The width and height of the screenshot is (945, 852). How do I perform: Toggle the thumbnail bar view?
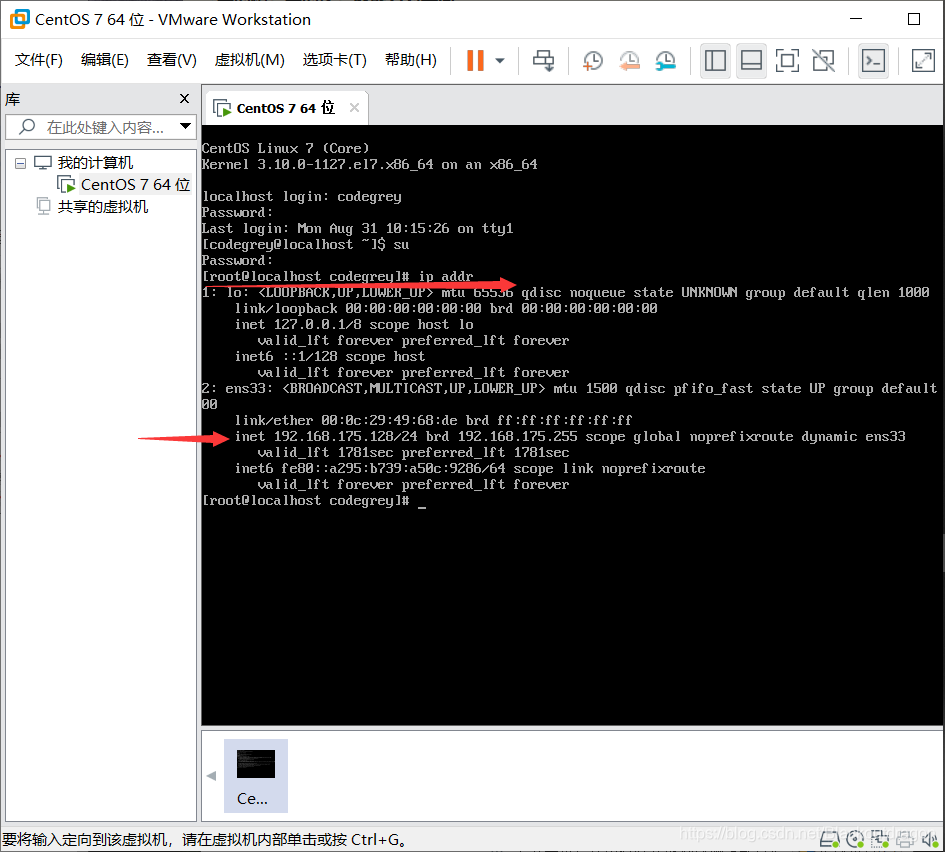coord(751,60)
